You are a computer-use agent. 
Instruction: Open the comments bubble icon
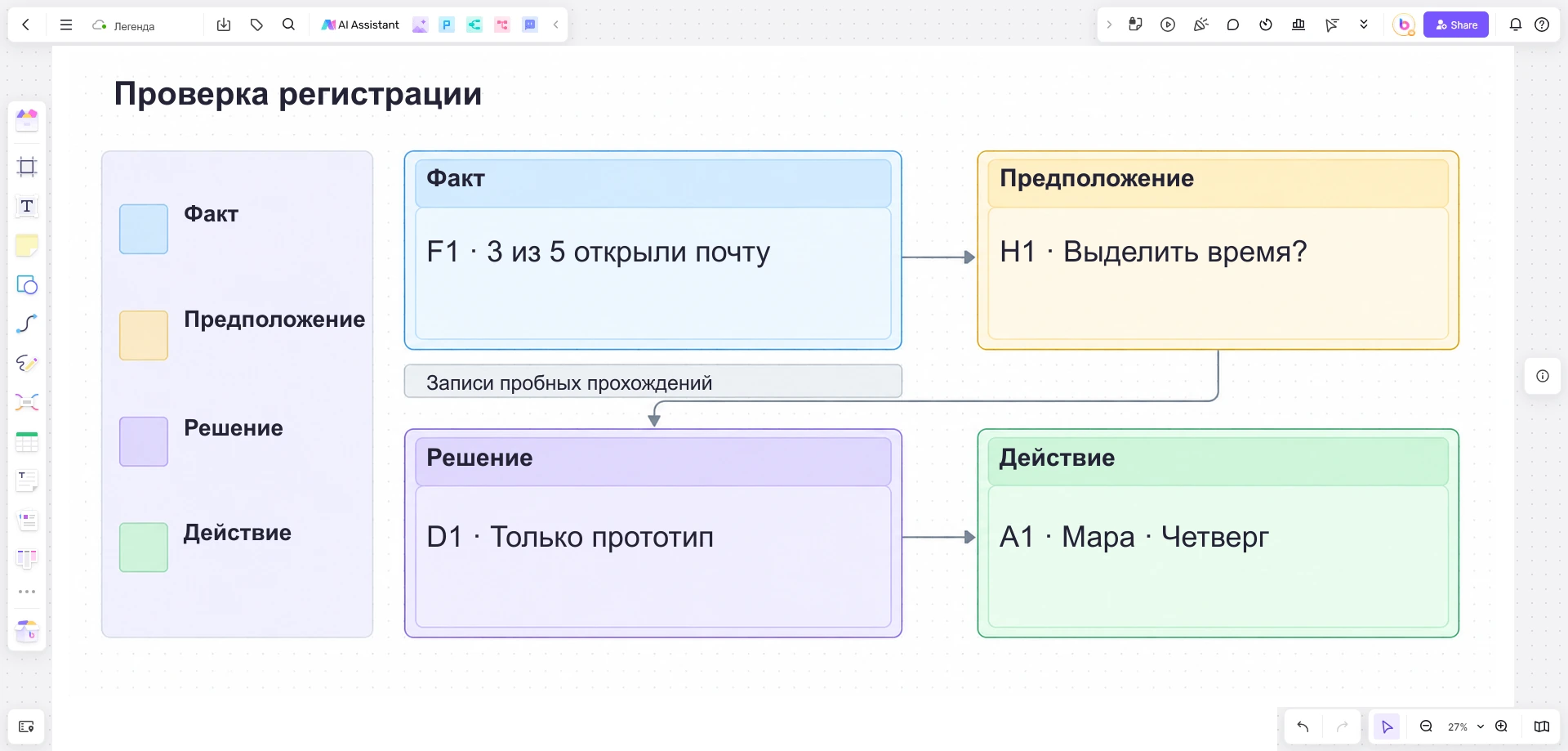[x=1233, y=25]
